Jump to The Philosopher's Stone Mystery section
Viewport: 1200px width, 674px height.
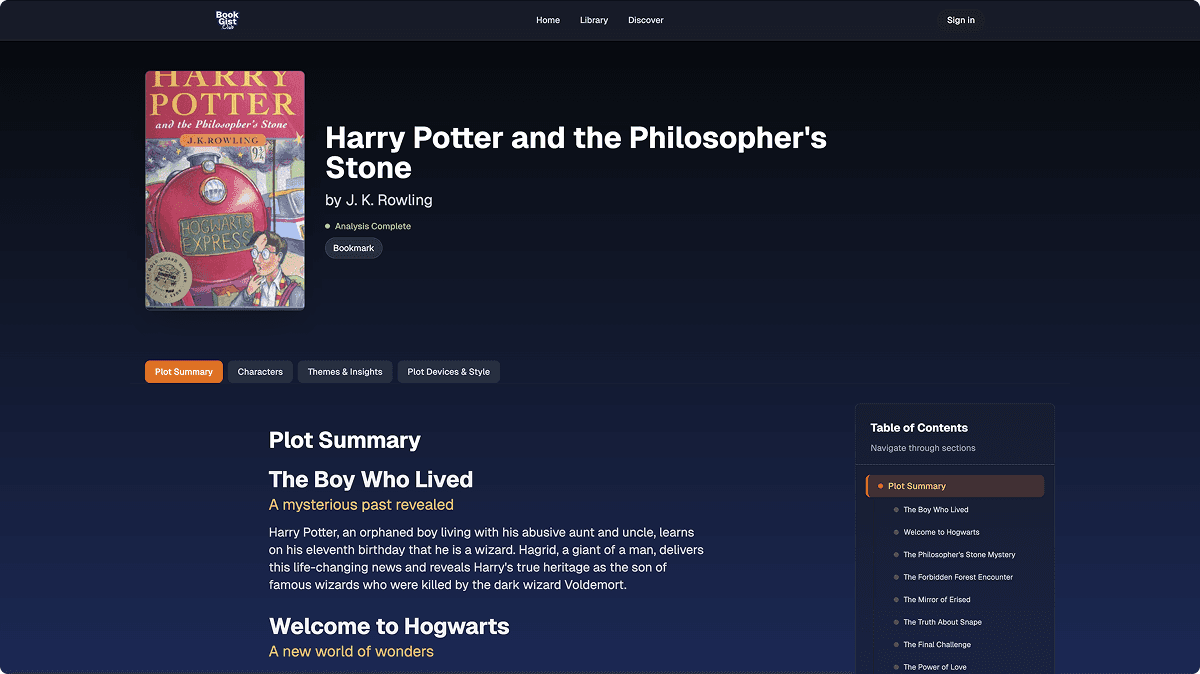tap(959, 555)
